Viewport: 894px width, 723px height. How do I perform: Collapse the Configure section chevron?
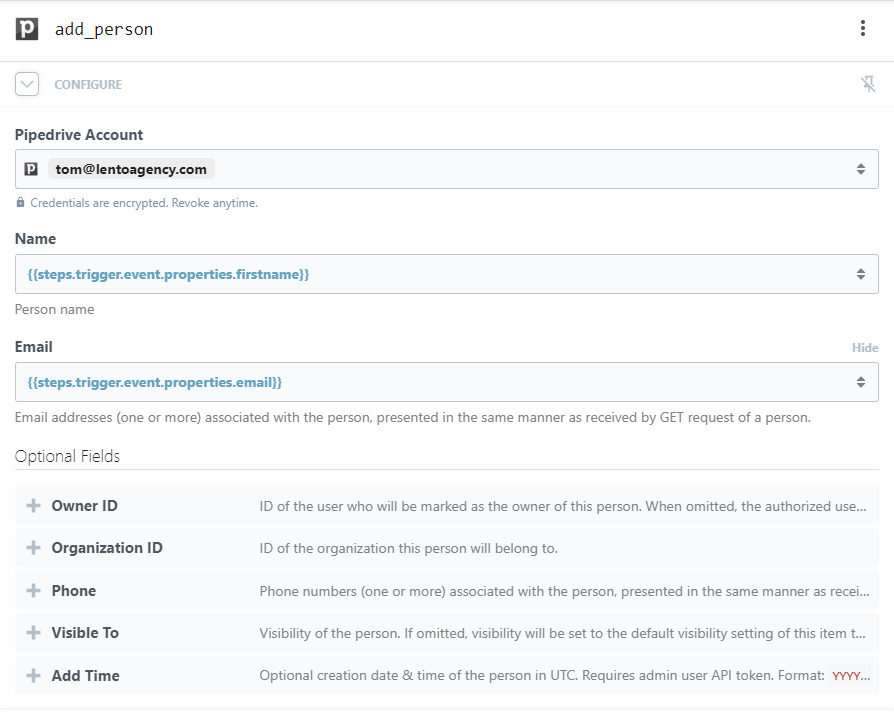(x=27, y=84)
